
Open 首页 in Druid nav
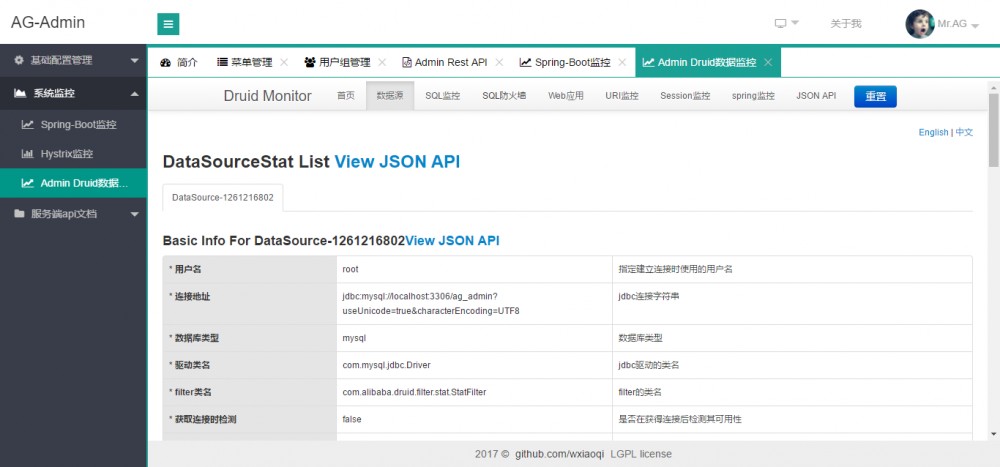tap(346, 96)
